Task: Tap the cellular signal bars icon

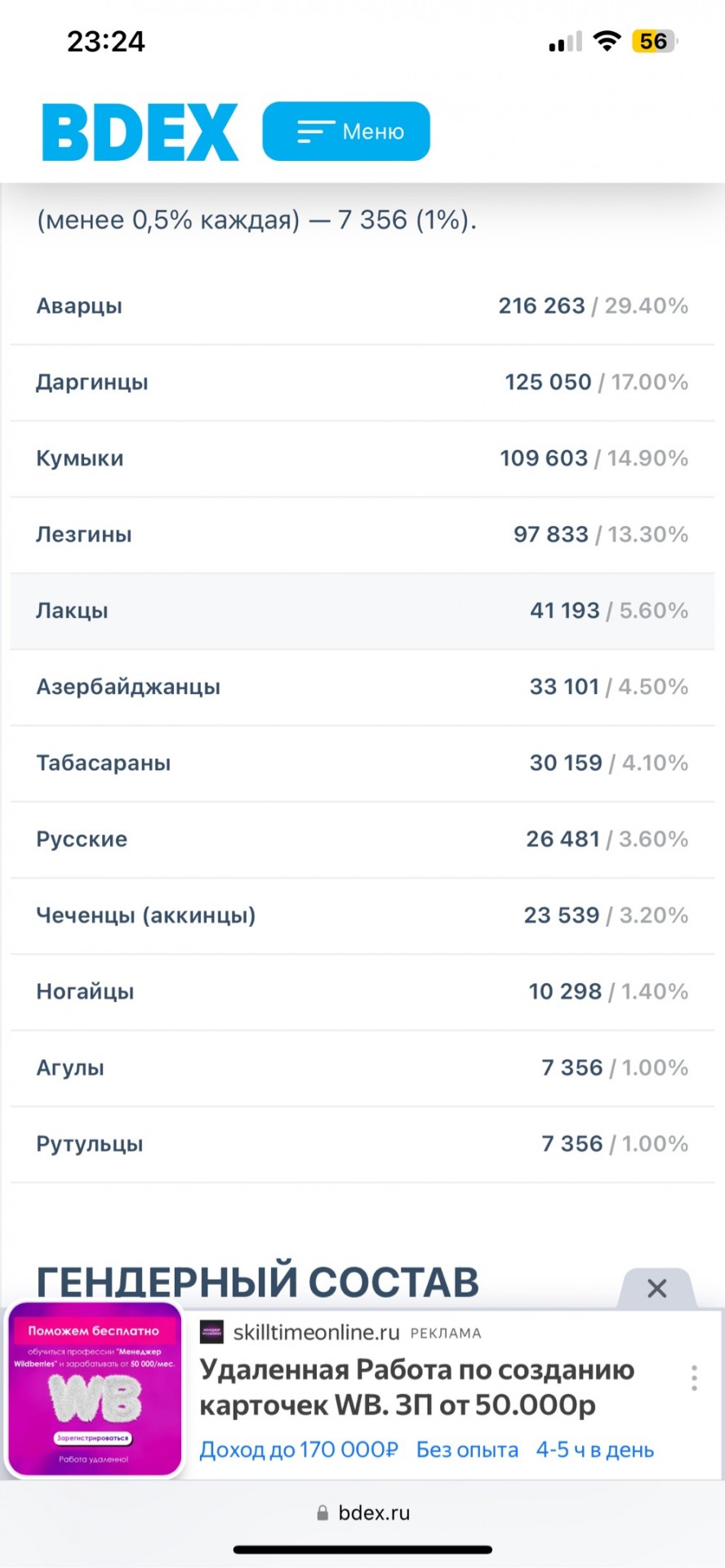Action: [x=565, y=42]
